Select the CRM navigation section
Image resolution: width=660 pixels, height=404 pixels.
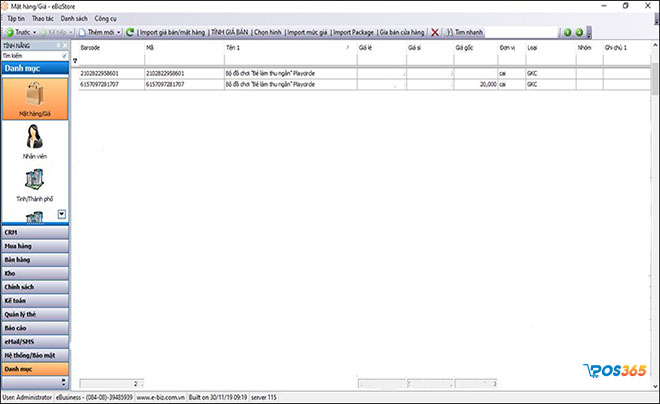click(35, 232)
